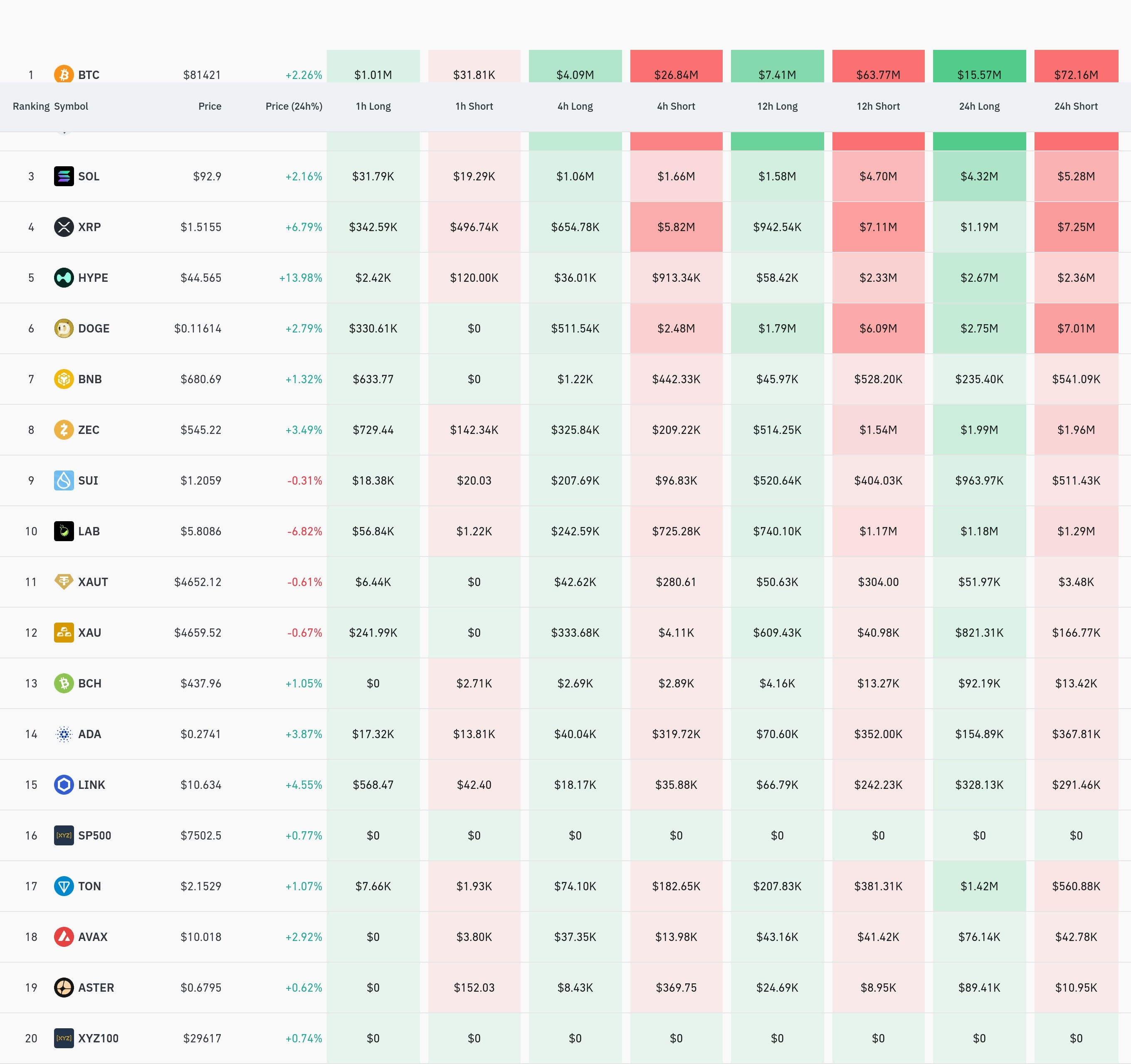
Task: Click the SP500 index icon
Action: click(64, 835)
